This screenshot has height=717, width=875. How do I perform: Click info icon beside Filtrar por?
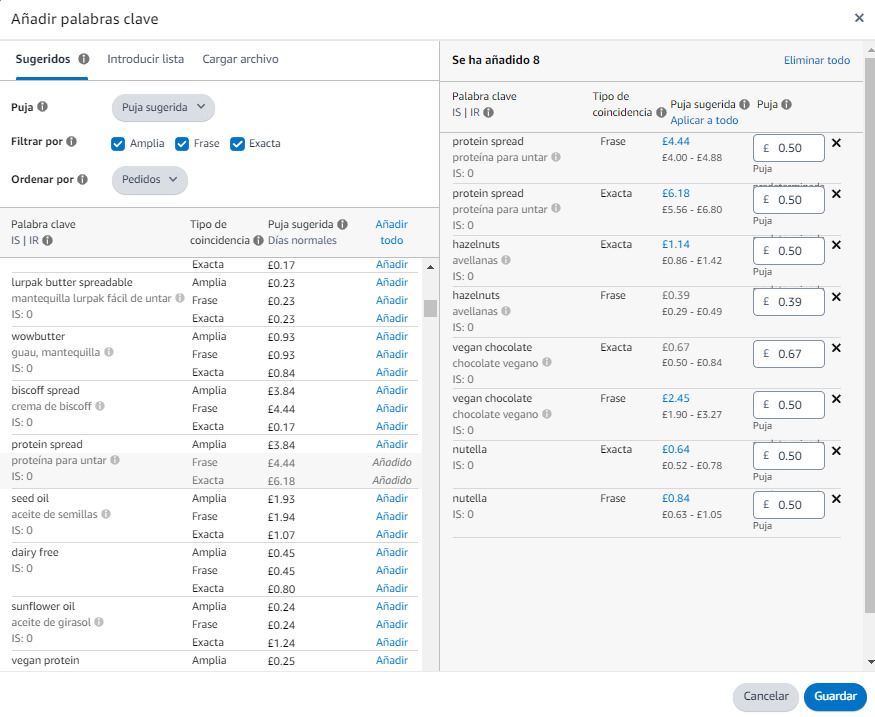click(x=71, y=141)
